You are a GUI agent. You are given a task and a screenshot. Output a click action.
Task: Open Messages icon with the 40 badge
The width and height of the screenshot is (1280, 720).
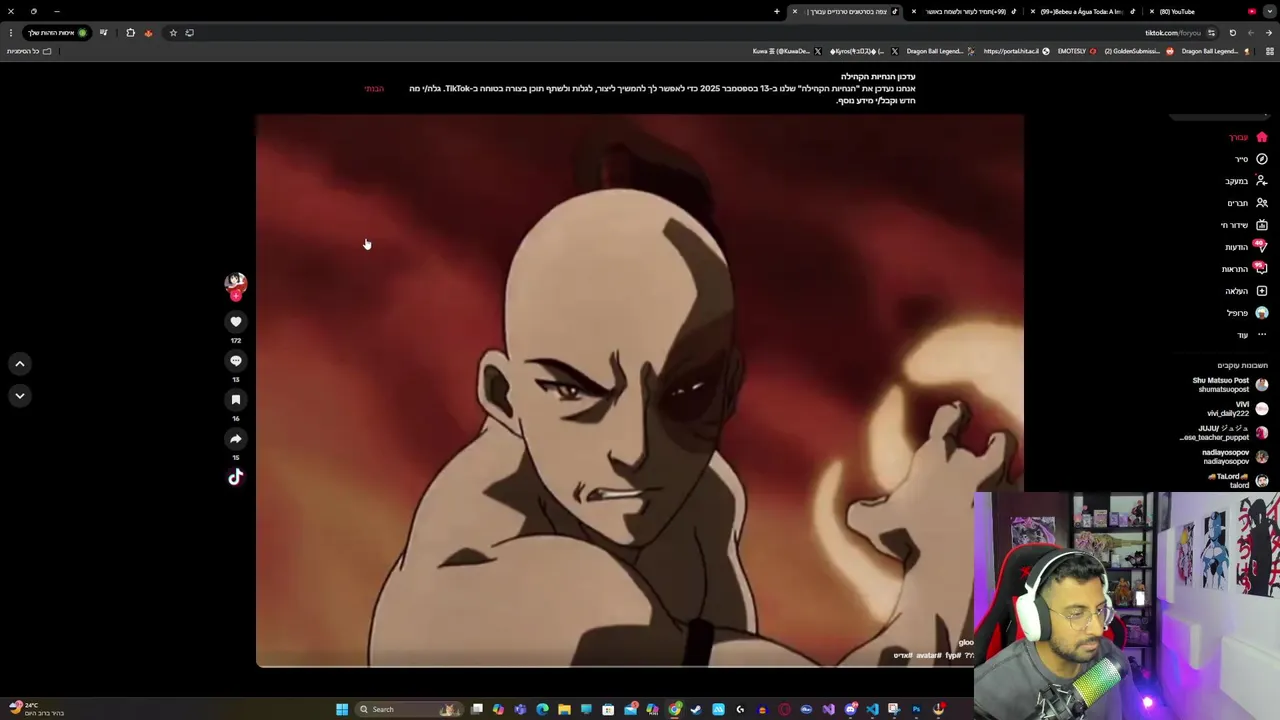point(1261,246)
